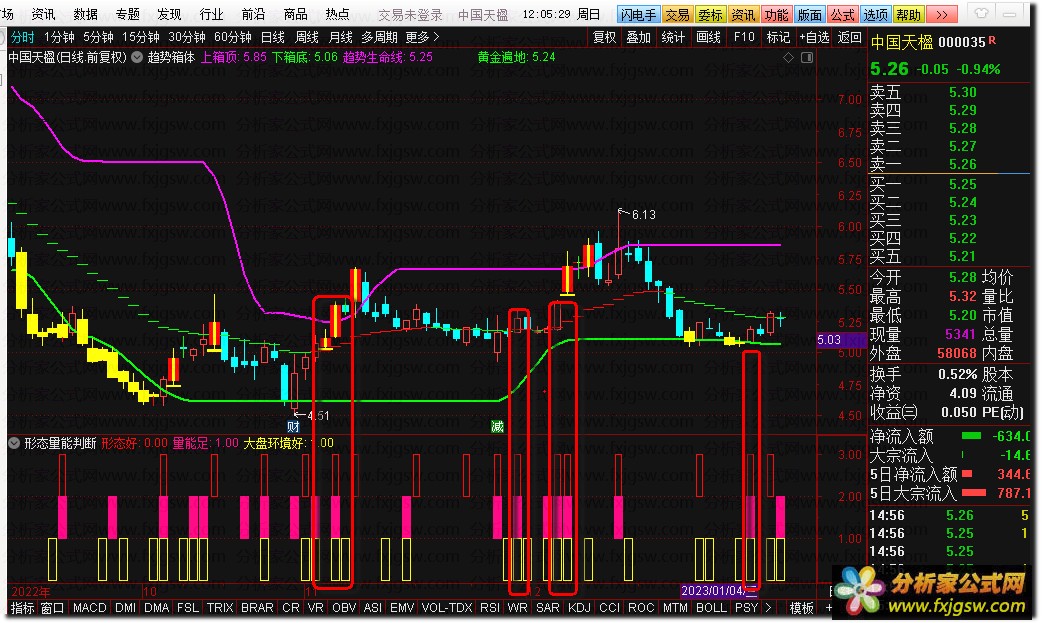Click the panel layout icon at chart top-right
This screenshot has height=623, width=1042.
(x=807, y=58)
